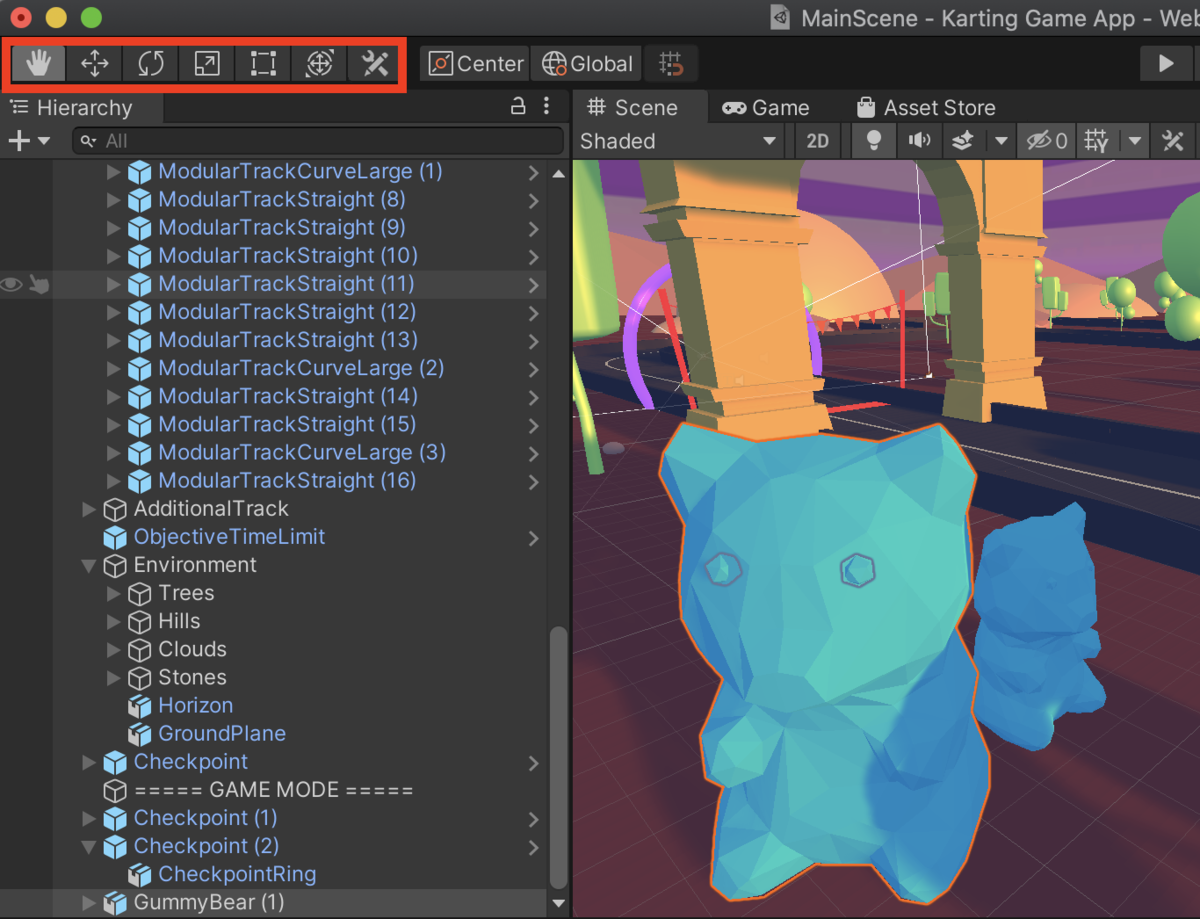Open Scene view tools icon

pyautogui.click(x=1173, y=141)
